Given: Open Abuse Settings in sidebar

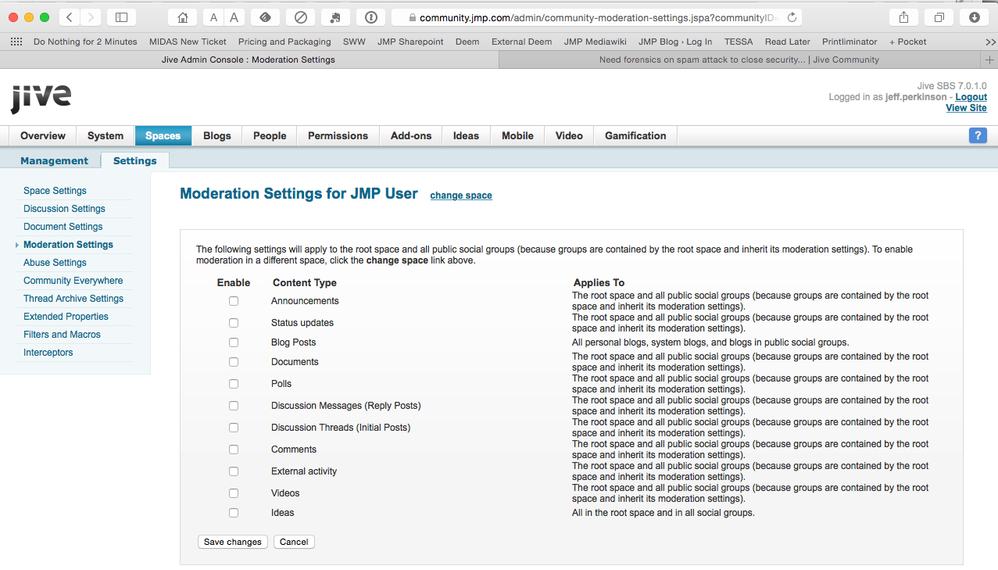Looking at the screenshot, I should pyautogui.click(x=55, y=263).
